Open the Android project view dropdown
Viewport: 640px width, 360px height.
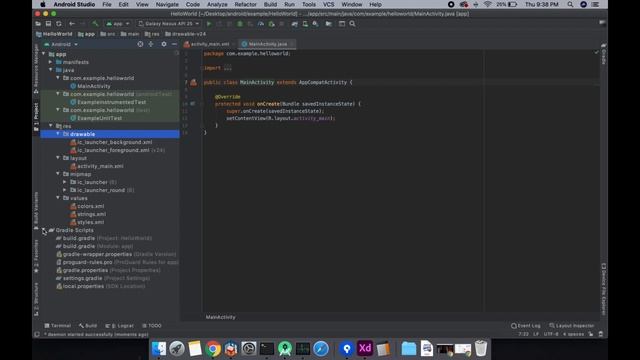[61, 44]
